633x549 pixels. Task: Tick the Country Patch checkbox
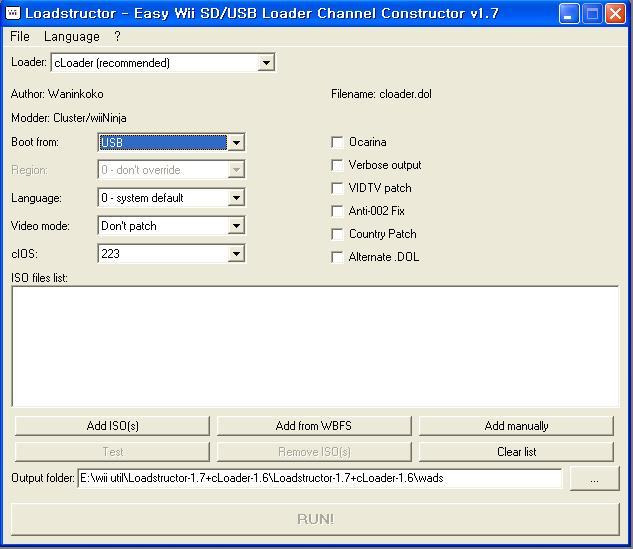(337, 234)
